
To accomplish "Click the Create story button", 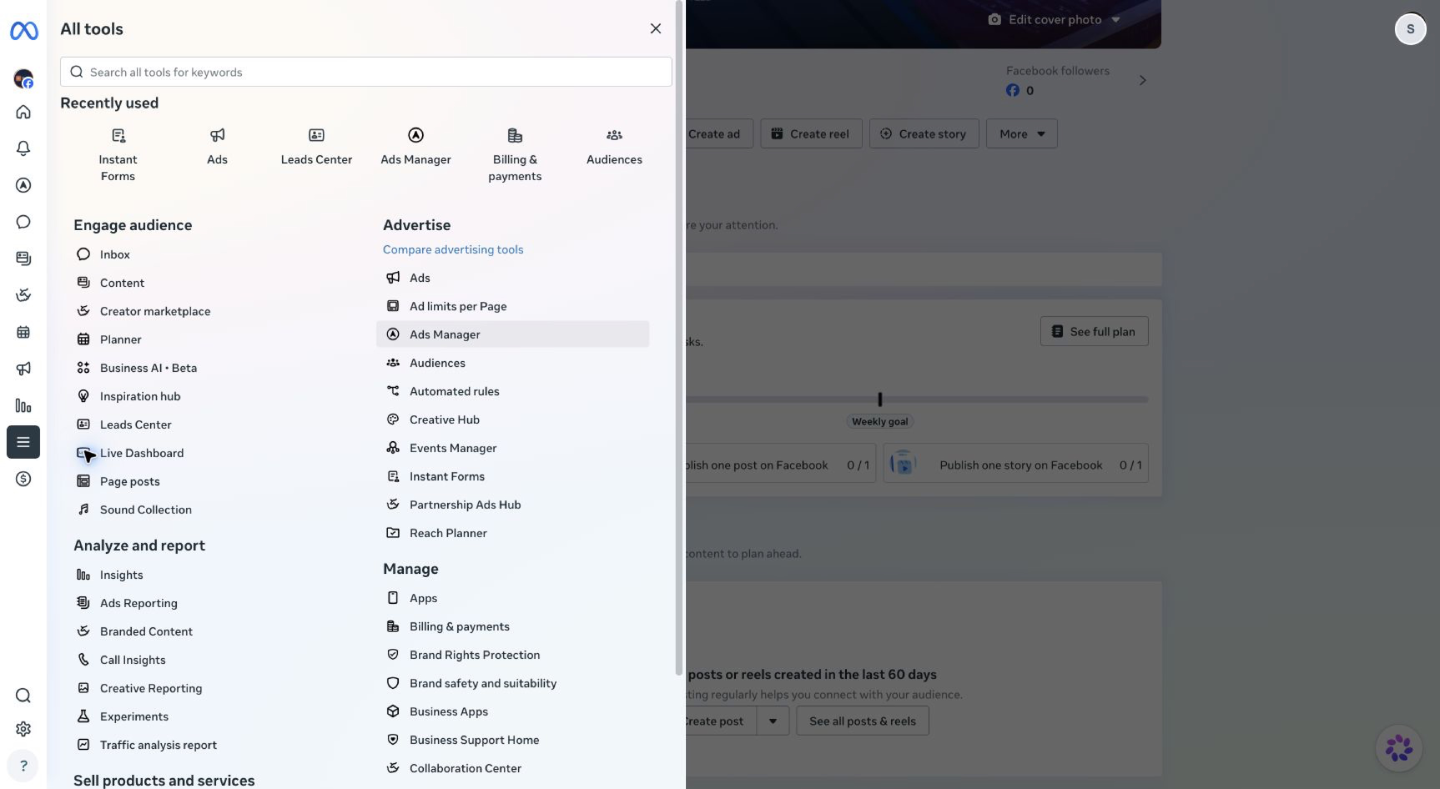I will click(x=923, y=134).
